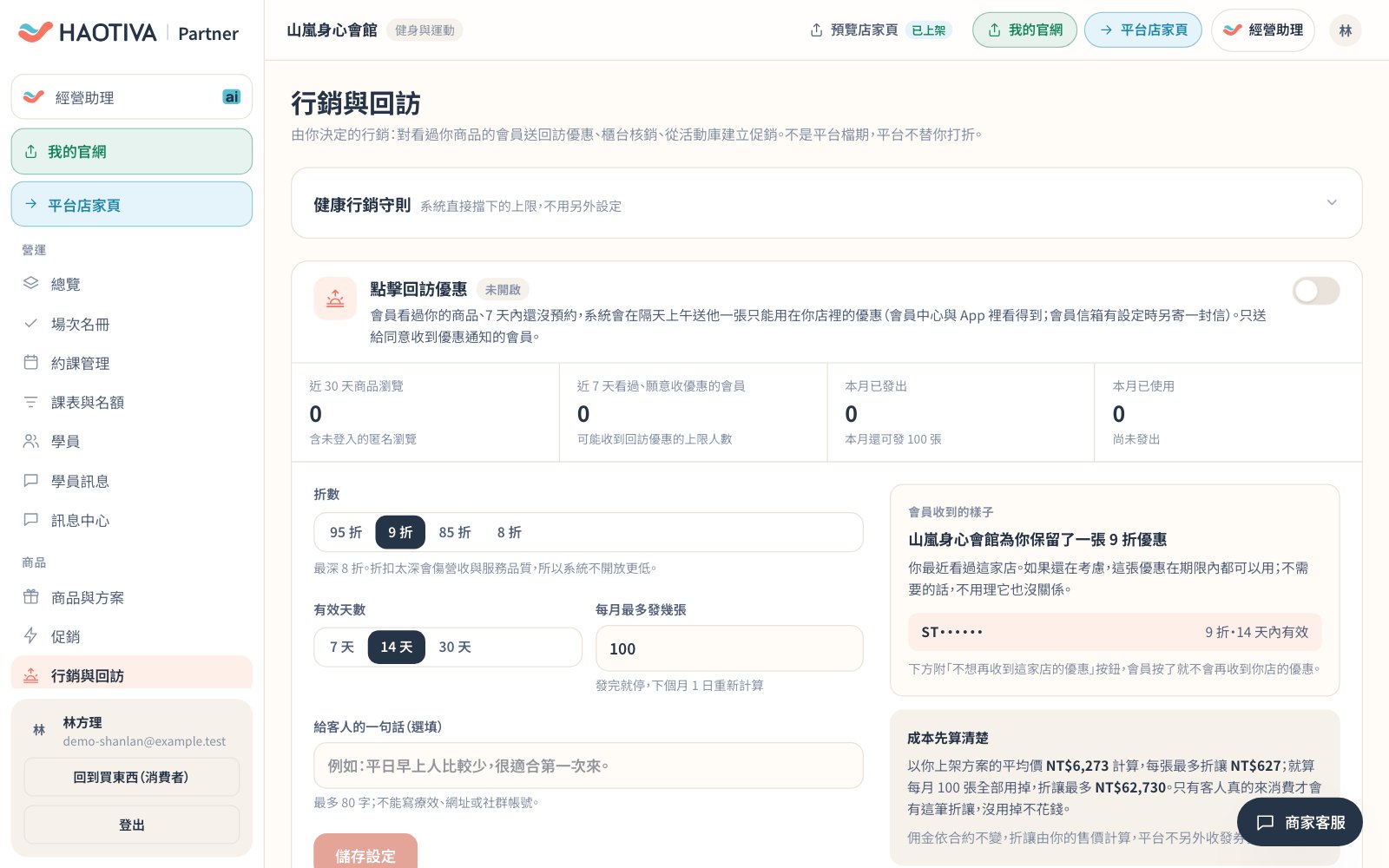The image size is (1389, 868).
Task: Click the 總覽 layers icon in sidebar
Action: pos(31,283)
